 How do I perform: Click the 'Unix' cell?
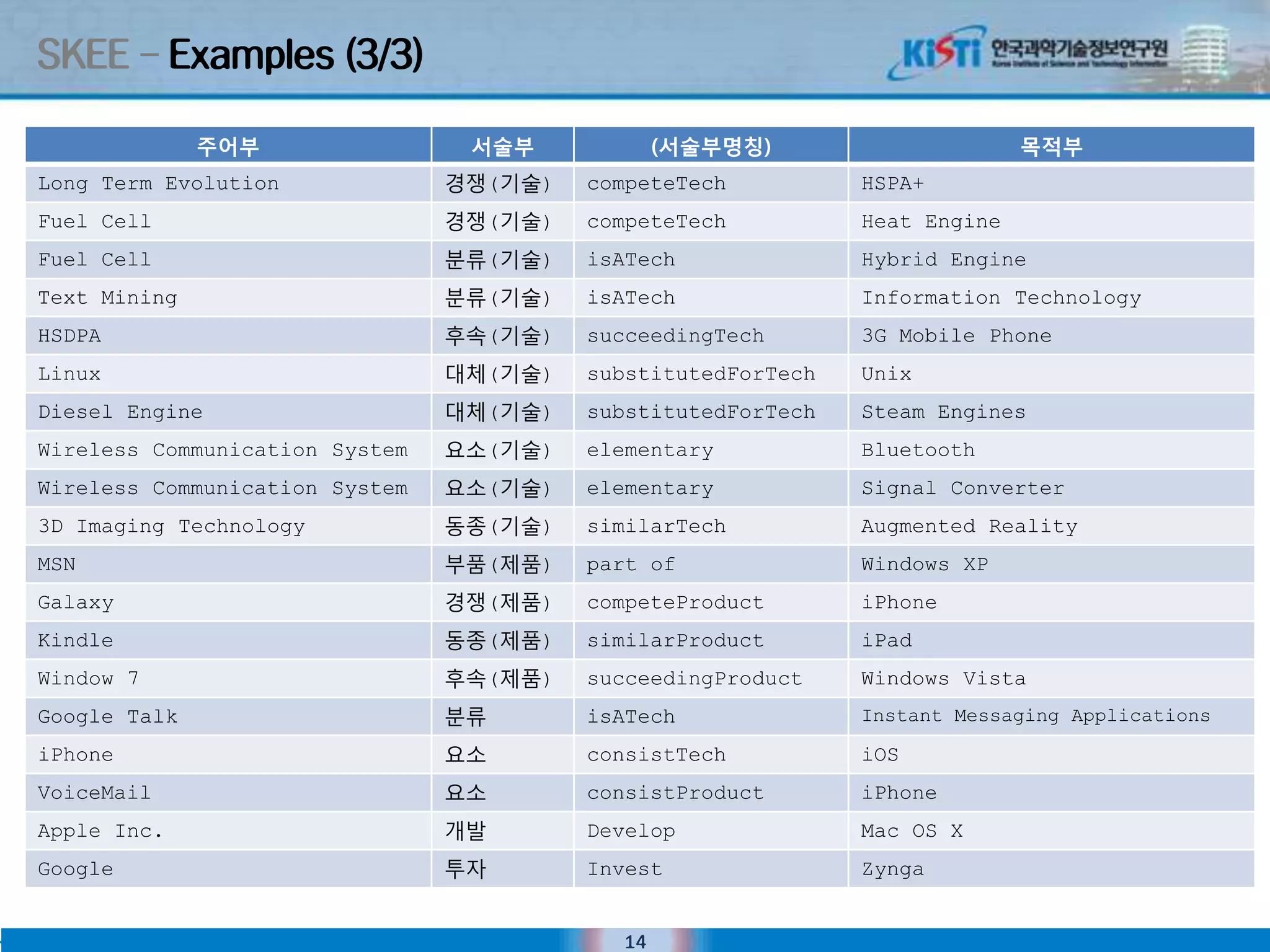[x=1051, y=374]
